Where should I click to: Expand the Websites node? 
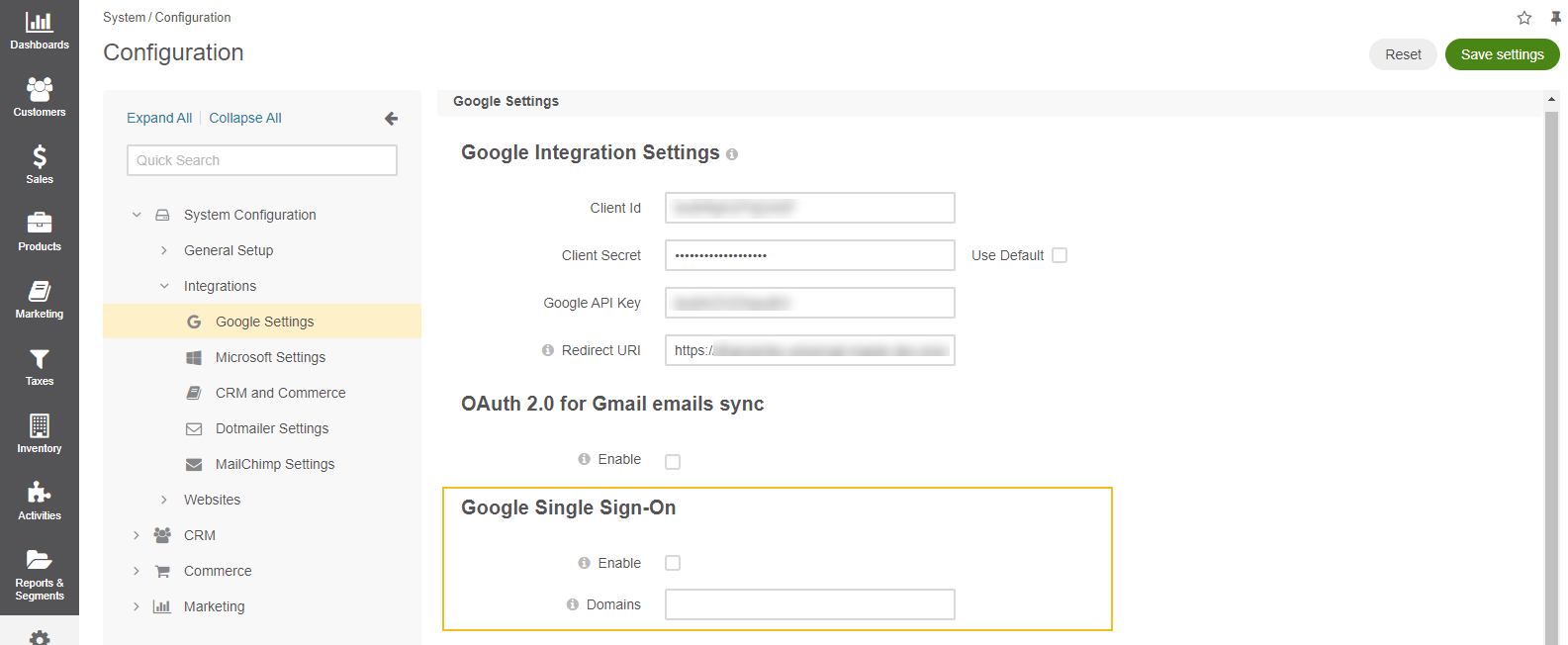(164, 500)
